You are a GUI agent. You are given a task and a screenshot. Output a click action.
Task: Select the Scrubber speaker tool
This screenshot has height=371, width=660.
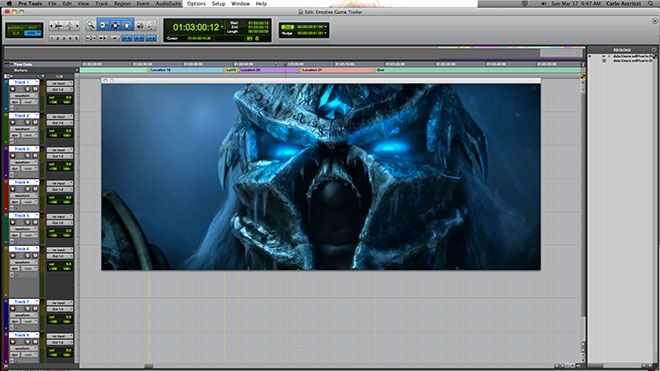[x=140, y=26]
